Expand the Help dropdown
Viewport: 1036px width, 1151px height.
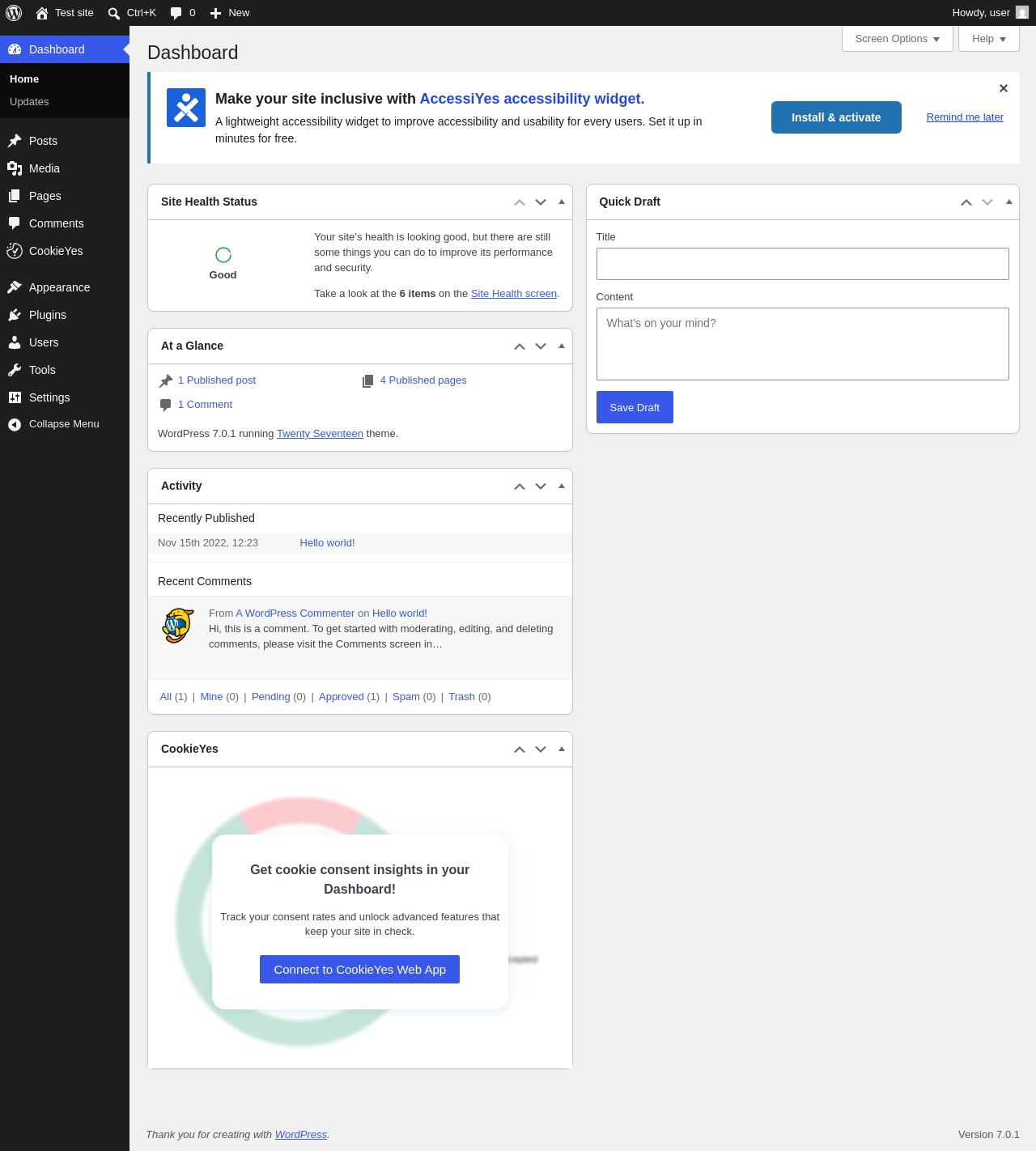click(x=989, y=39)
